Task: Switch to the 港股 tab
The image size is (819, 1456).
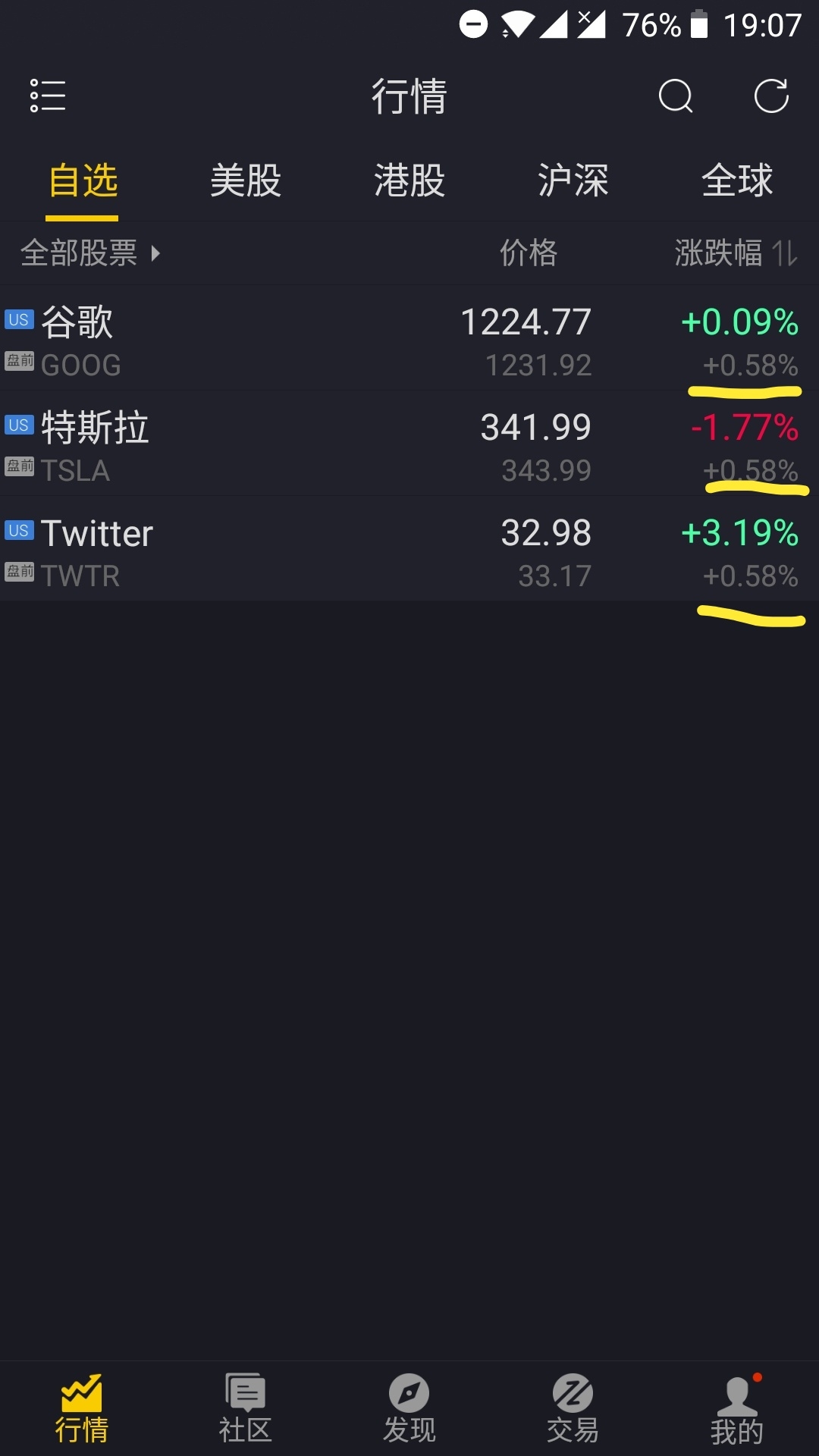Action: (409, 180)
